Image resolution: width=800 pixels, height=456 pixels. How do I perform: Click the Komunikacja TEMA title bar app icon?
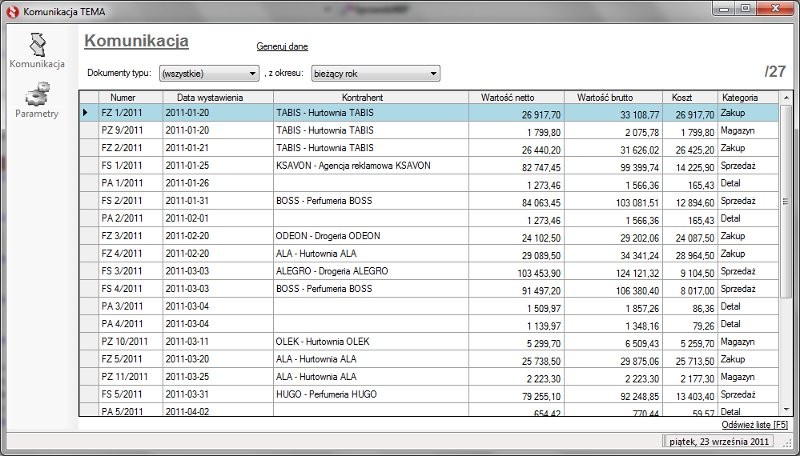tap(12, 9)
